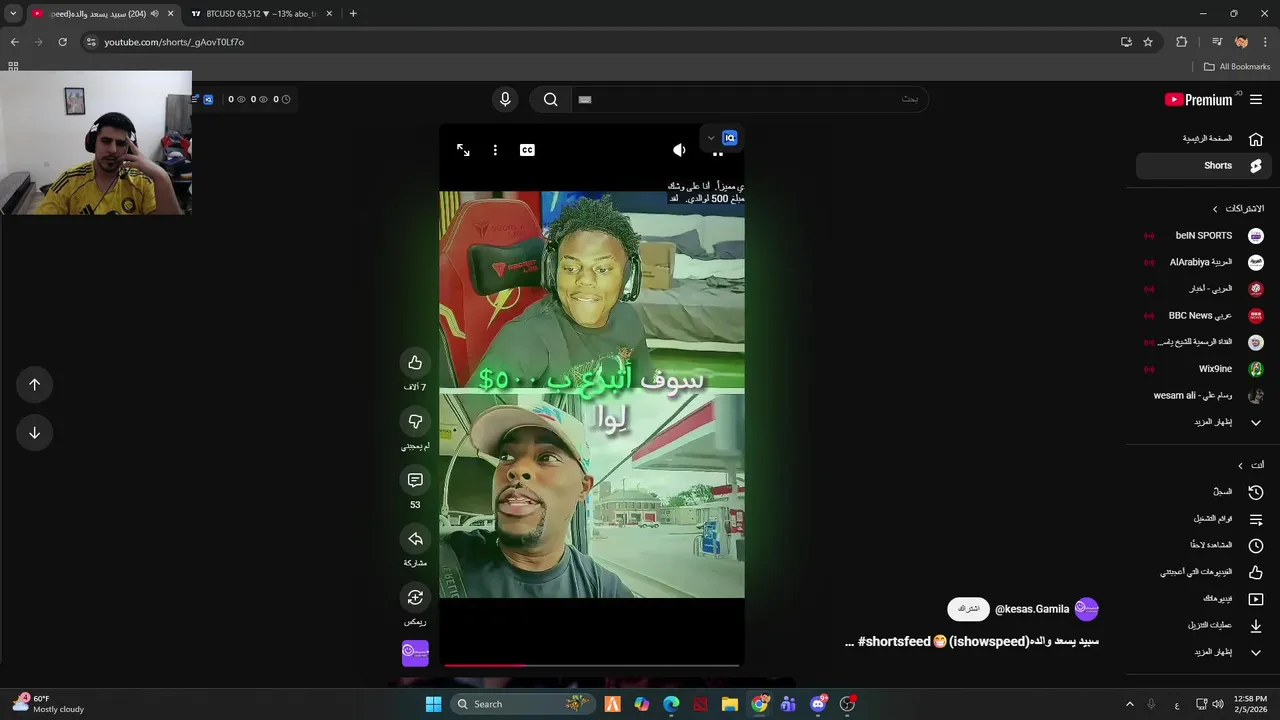This screenshot has height=720, width=1280.
Task: Go to the next Short
Action: (34, 432)
